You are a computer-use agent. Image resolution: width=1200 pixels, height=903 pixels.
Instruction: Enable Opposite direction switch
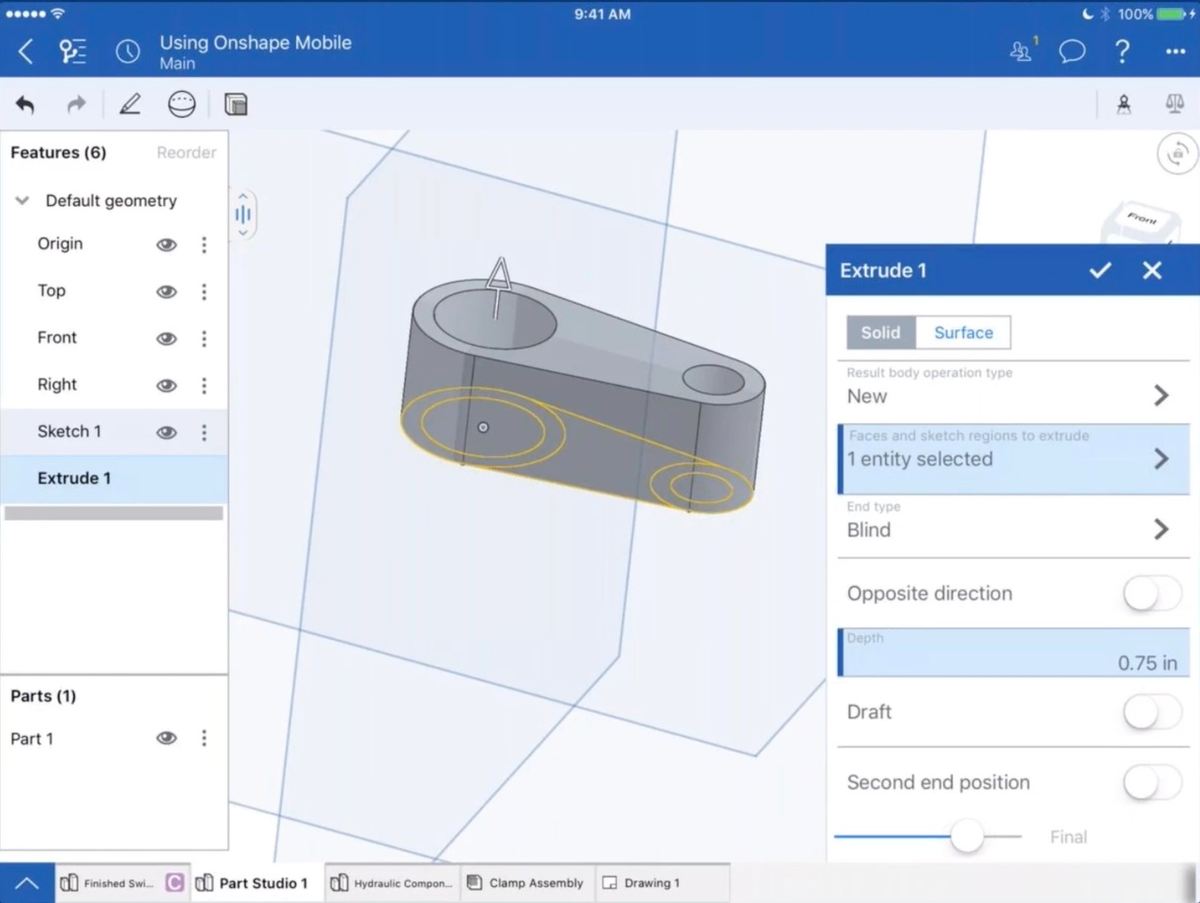pos(1153,594)
